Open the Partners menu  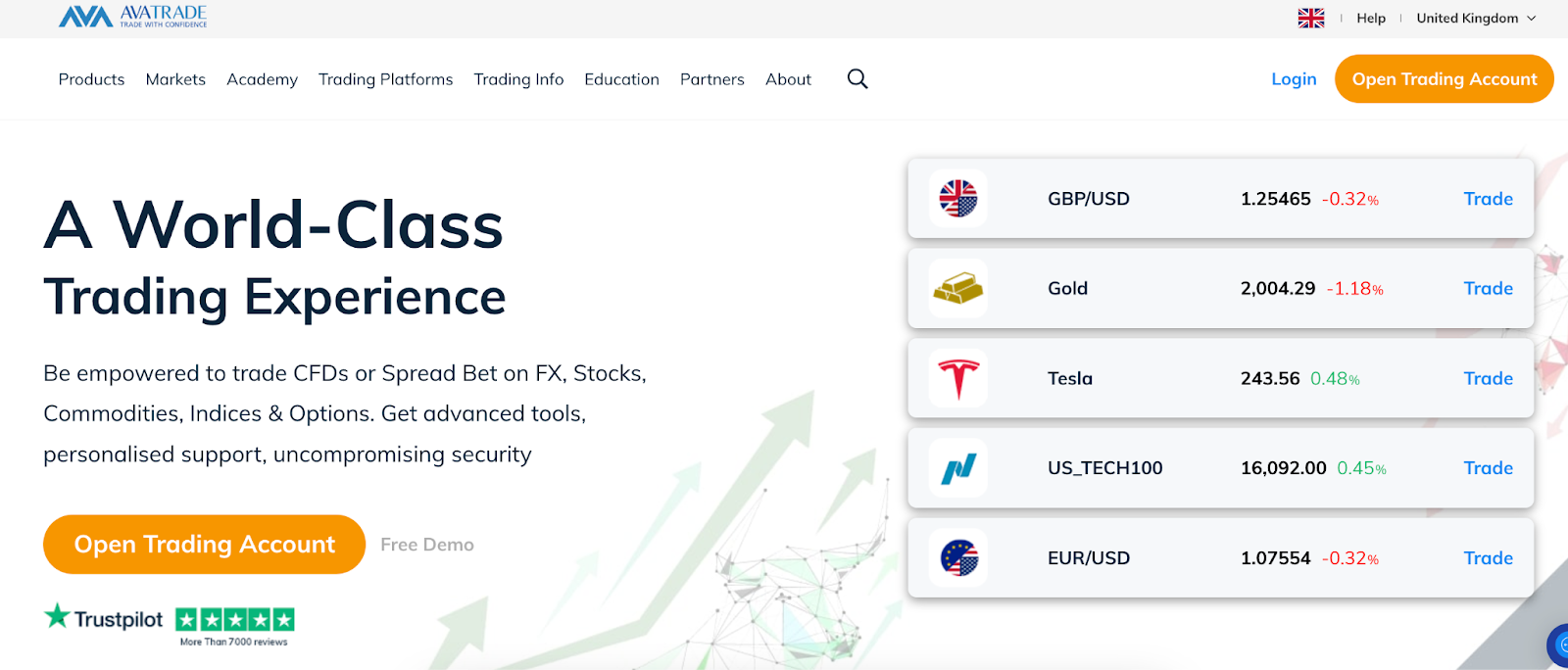(x=712, y=79)
